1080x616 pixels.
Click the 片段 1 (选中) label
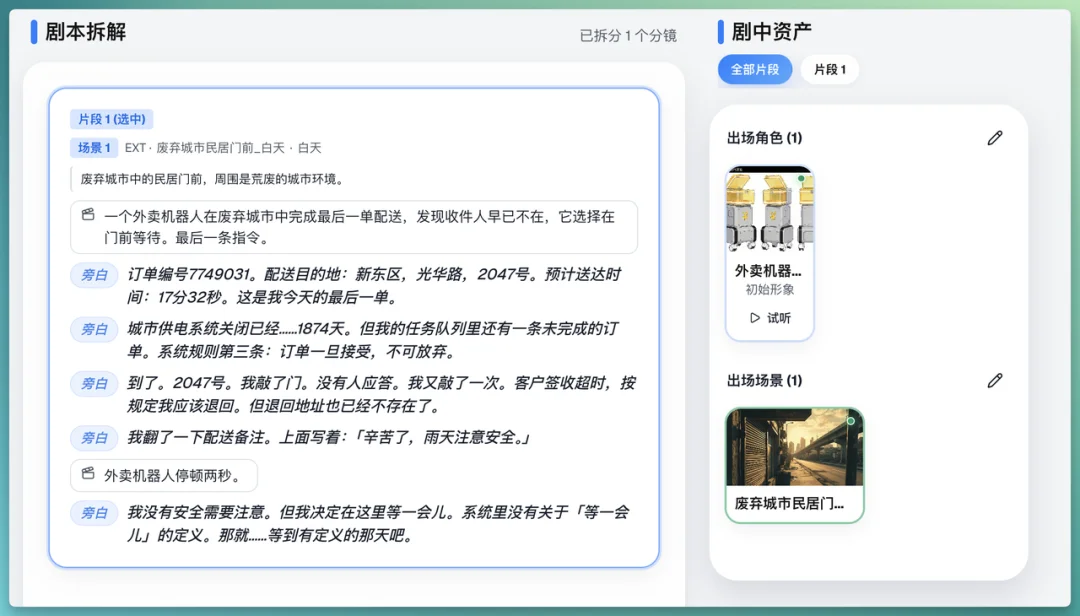click(113, 118)
